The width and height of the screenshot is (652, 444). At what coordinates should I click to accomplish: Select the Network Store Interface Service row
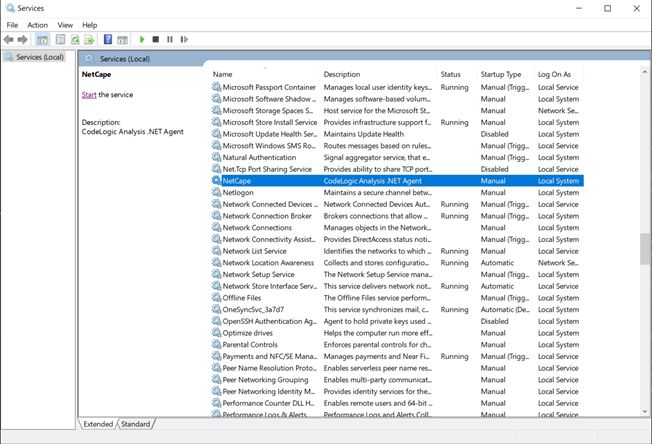tap(397, 286)
